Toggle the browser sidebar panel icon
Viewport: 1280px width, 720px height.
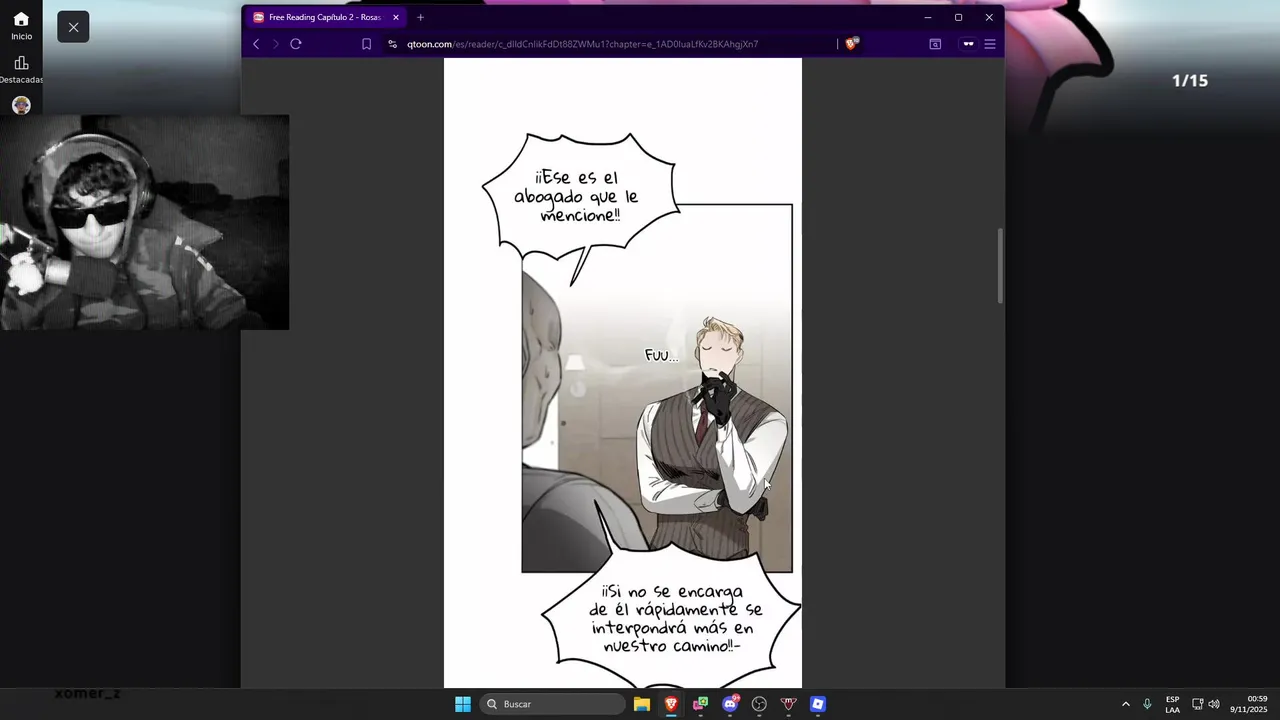coord(935,44)
